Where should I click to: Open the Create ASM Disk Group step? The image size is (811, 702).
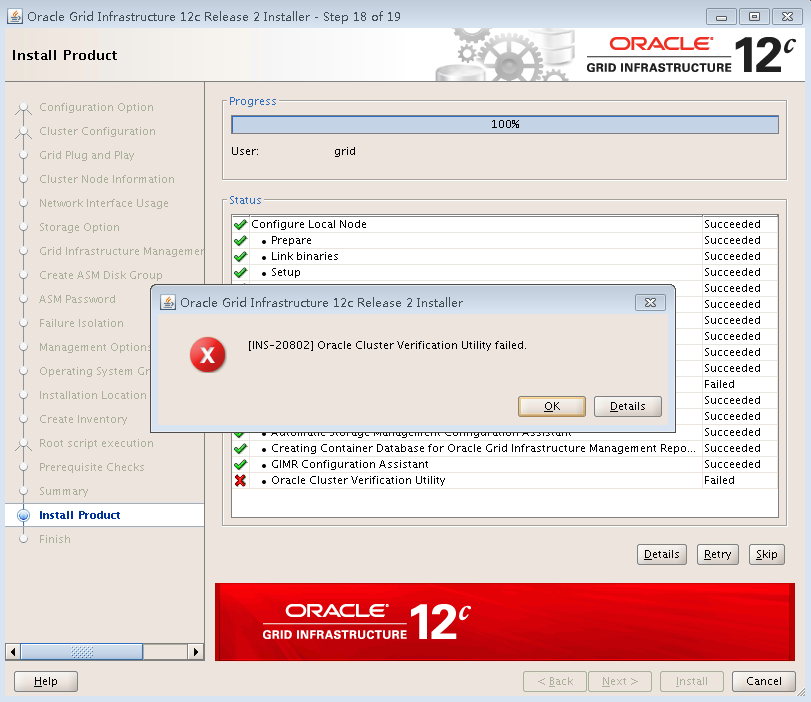100,275
